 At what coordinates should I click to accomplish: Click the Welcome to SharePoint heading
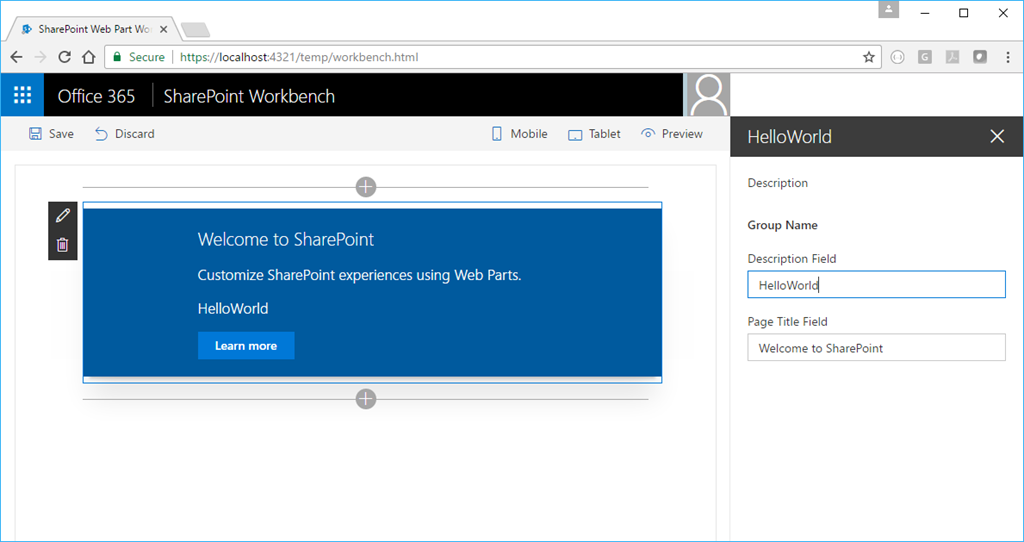click(x=285, y=240)
